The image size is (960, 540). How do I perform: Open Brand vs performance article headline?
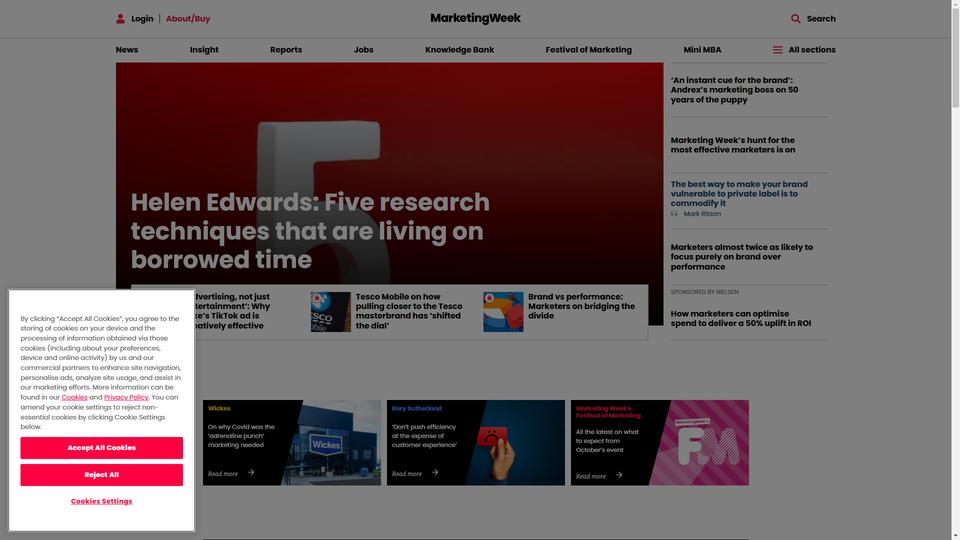582,306
